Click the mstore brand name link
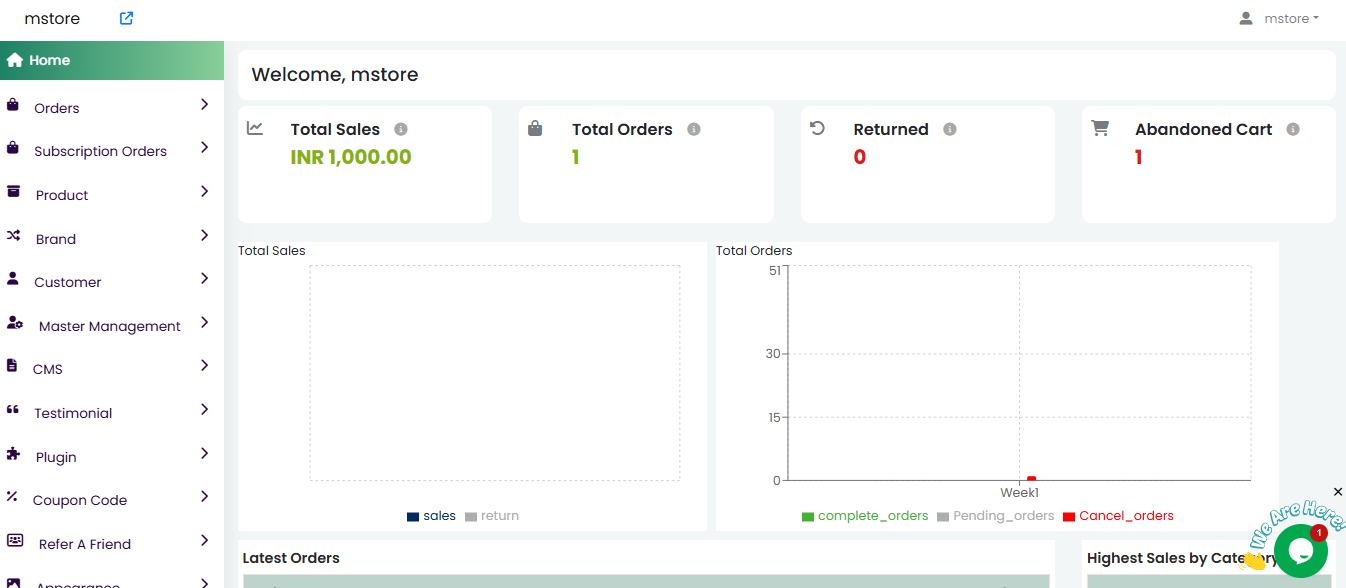1346x588 pixels. 52,18
